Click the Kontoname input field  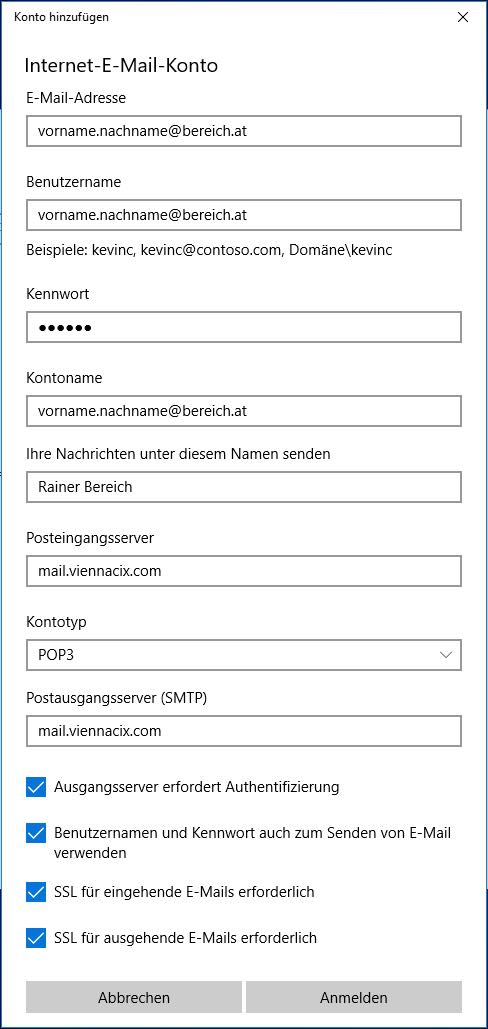(x=244, y=411)
